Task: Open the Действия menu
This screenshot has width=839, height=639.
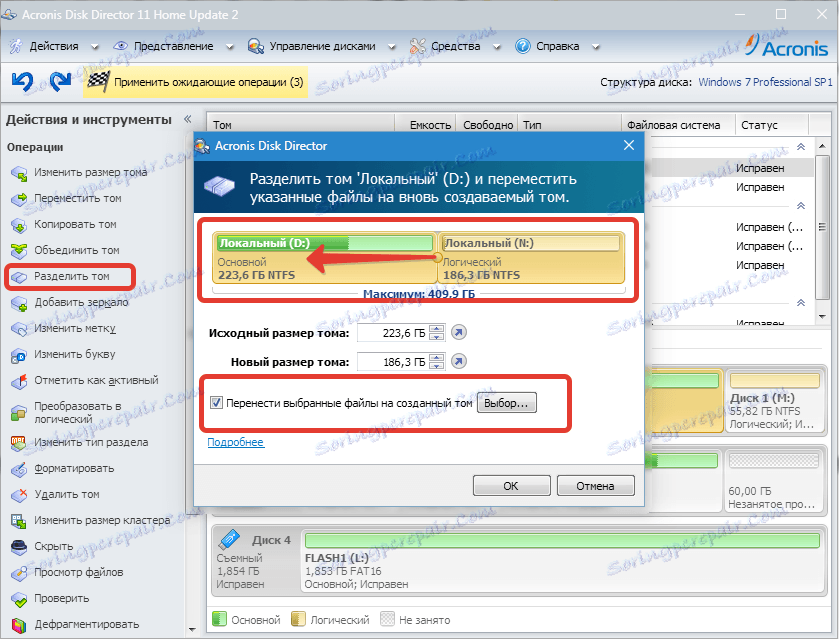Action: (x=54, y=47)
